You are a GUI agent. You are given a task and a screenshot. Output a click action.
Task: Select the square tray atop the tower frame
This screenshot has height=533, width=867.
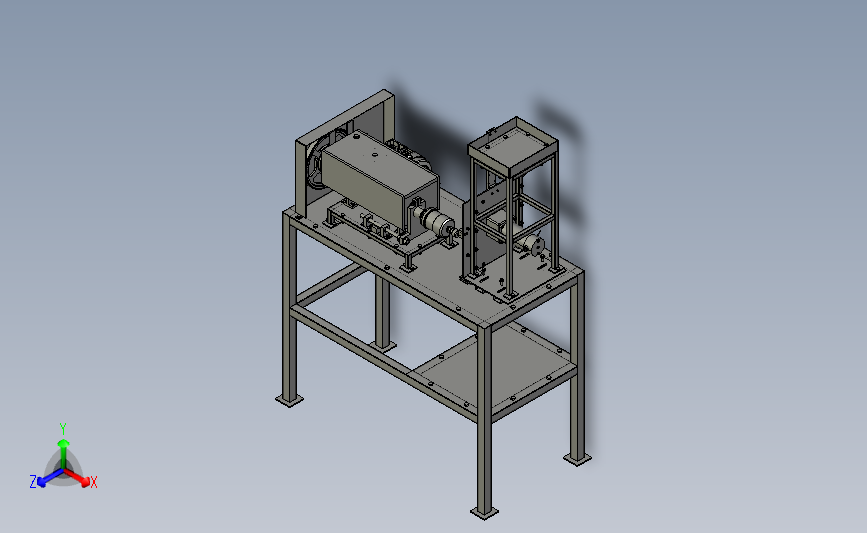coord(513,147)
